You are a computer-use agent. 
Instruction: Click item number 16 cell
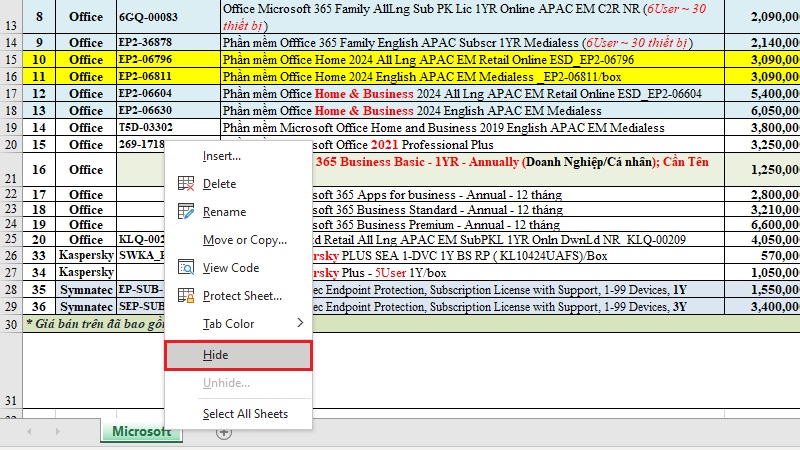click(39, 169)
